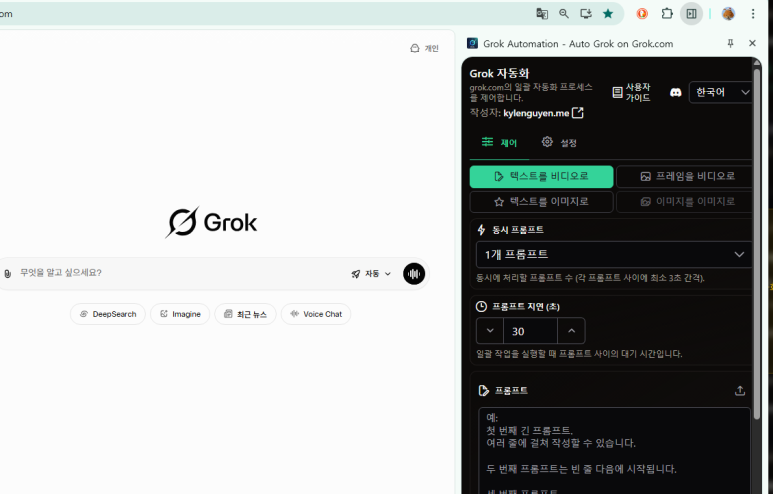The height and width of the screenshot is (494, 773).
Task: Click the Grok 자동화 title text
Action: 499,73
